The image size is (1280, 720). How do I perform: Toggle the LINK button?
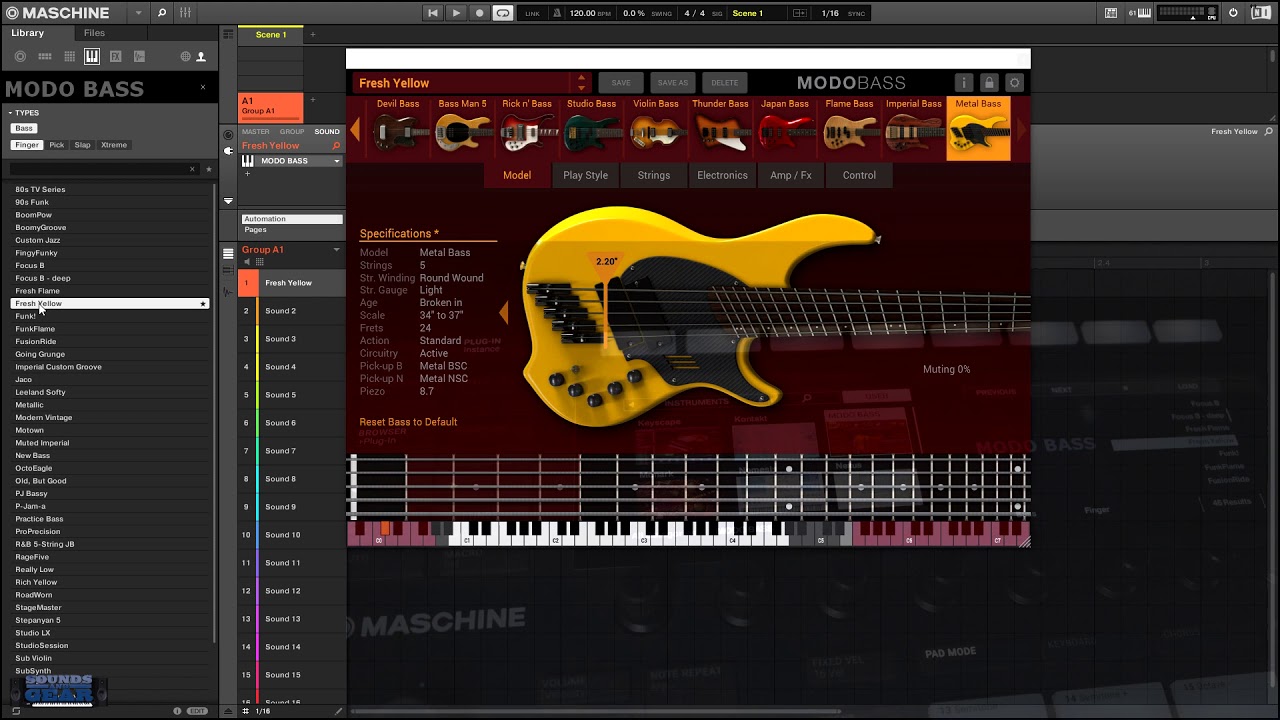532,14
